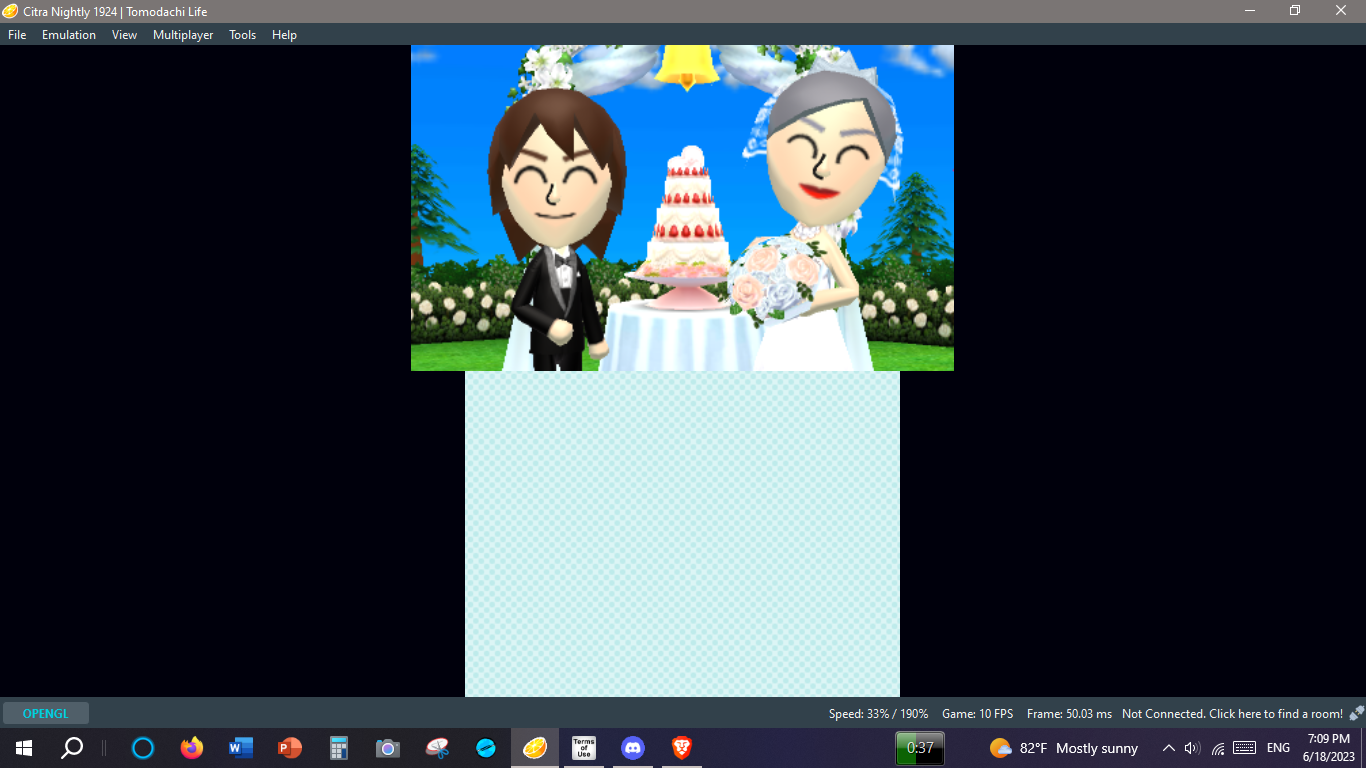The width and height of the screenshot is (1366, 768).
Task: Open the Windows Start menu
Action: pyautogui.click(x=24, y=748)
